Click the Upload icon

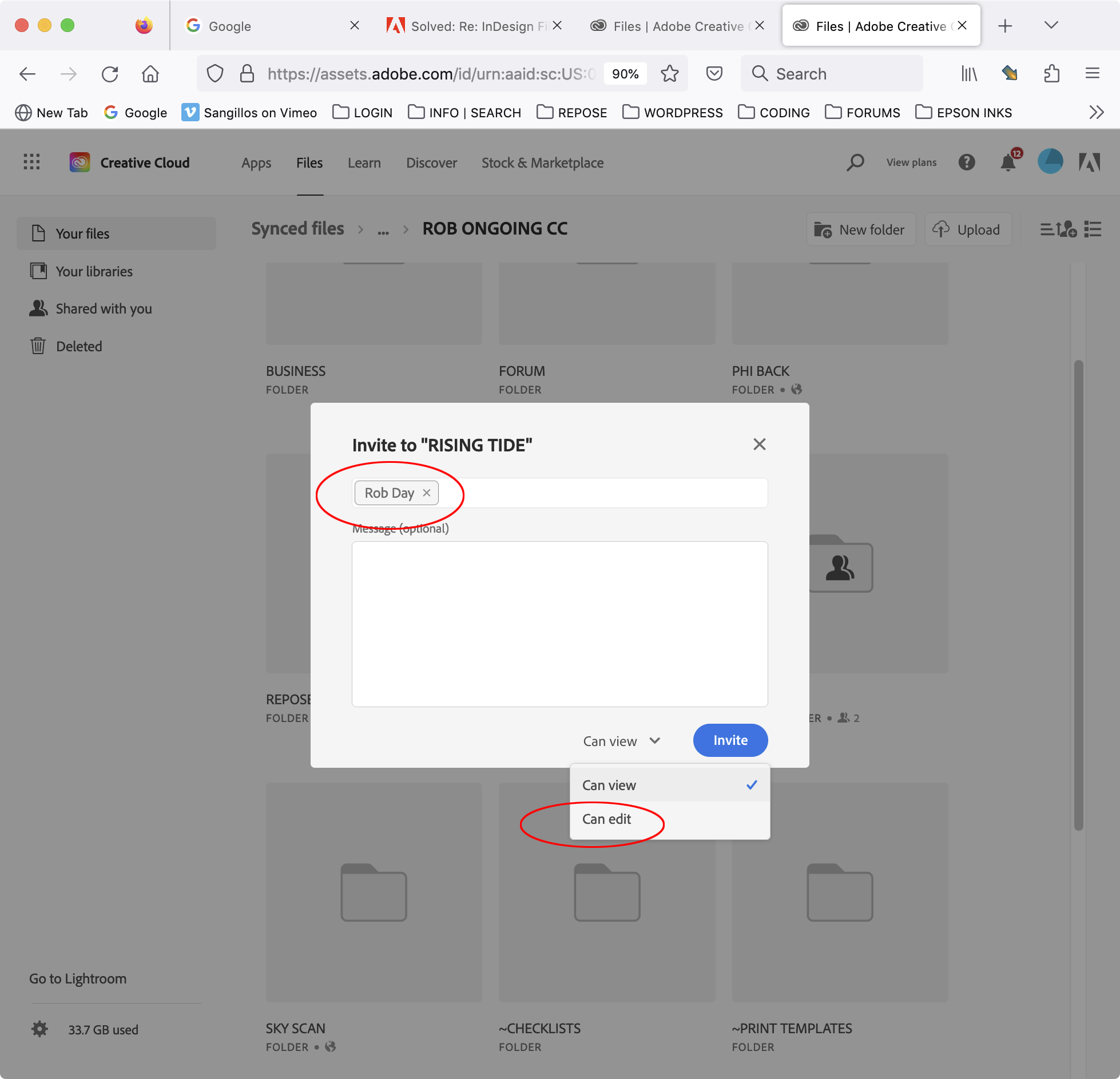coord(941,229)
